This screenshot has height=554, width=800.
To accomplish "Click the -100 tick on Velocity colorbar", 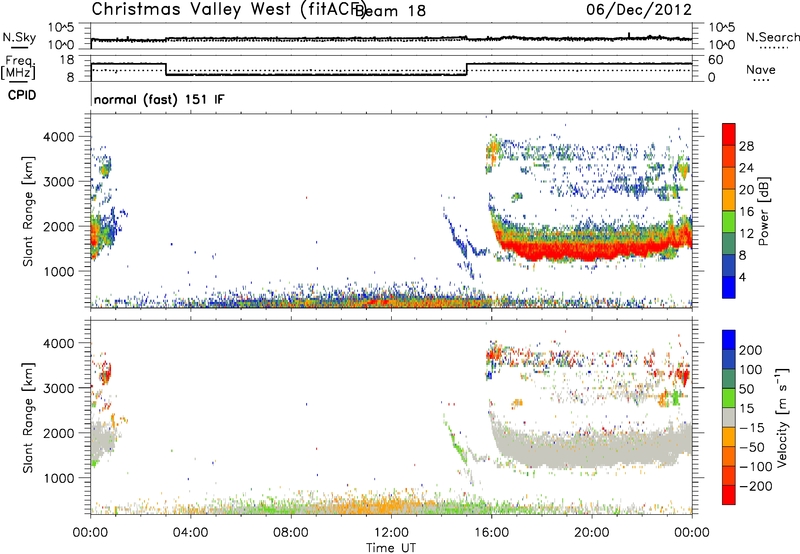I will pos(756,467).
